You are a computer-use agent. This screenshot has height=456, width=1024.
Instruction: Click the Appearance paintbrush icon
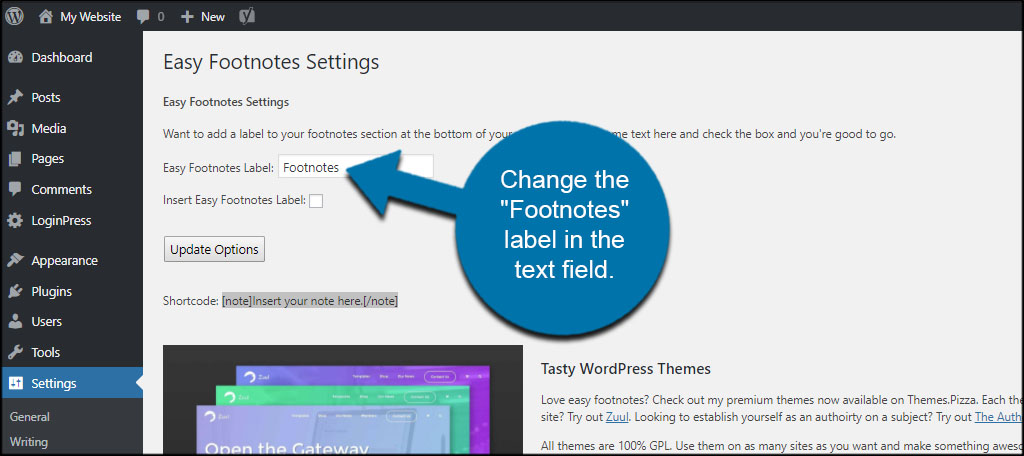(x=15, y=261)
